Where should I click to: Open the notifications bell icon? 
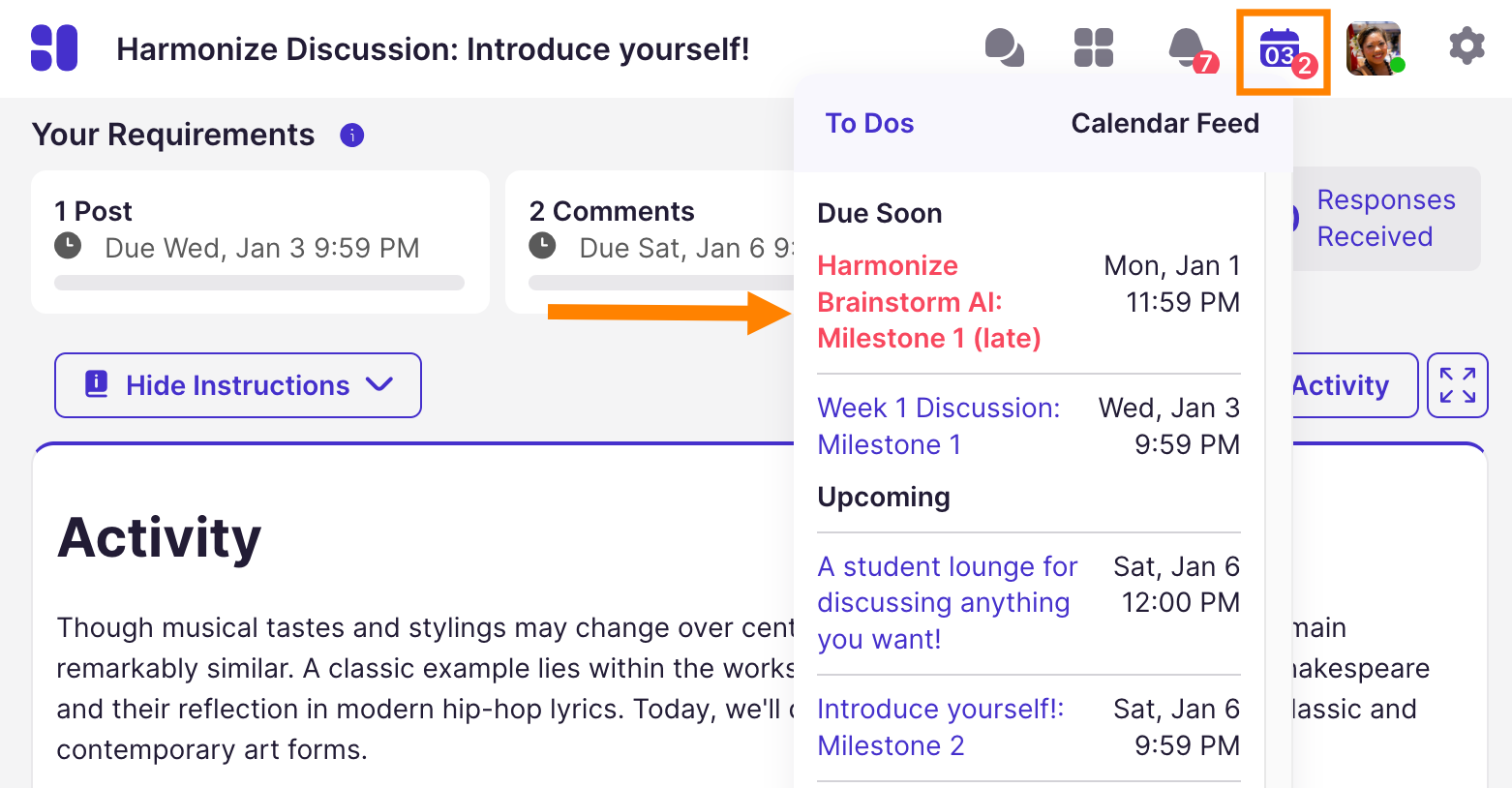tap(1187, 48)
